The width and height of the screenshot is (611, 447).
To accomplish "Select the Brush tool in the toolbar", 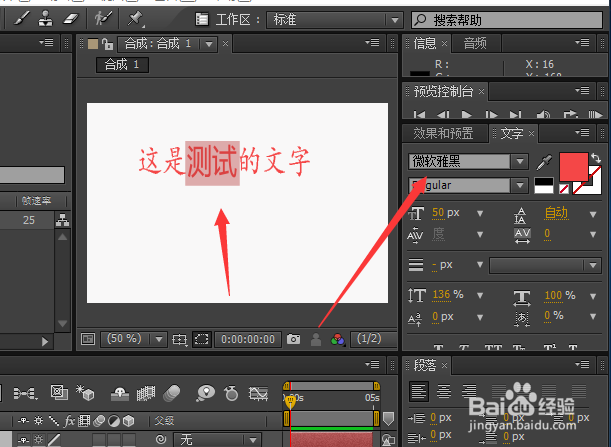I will 22,18.
